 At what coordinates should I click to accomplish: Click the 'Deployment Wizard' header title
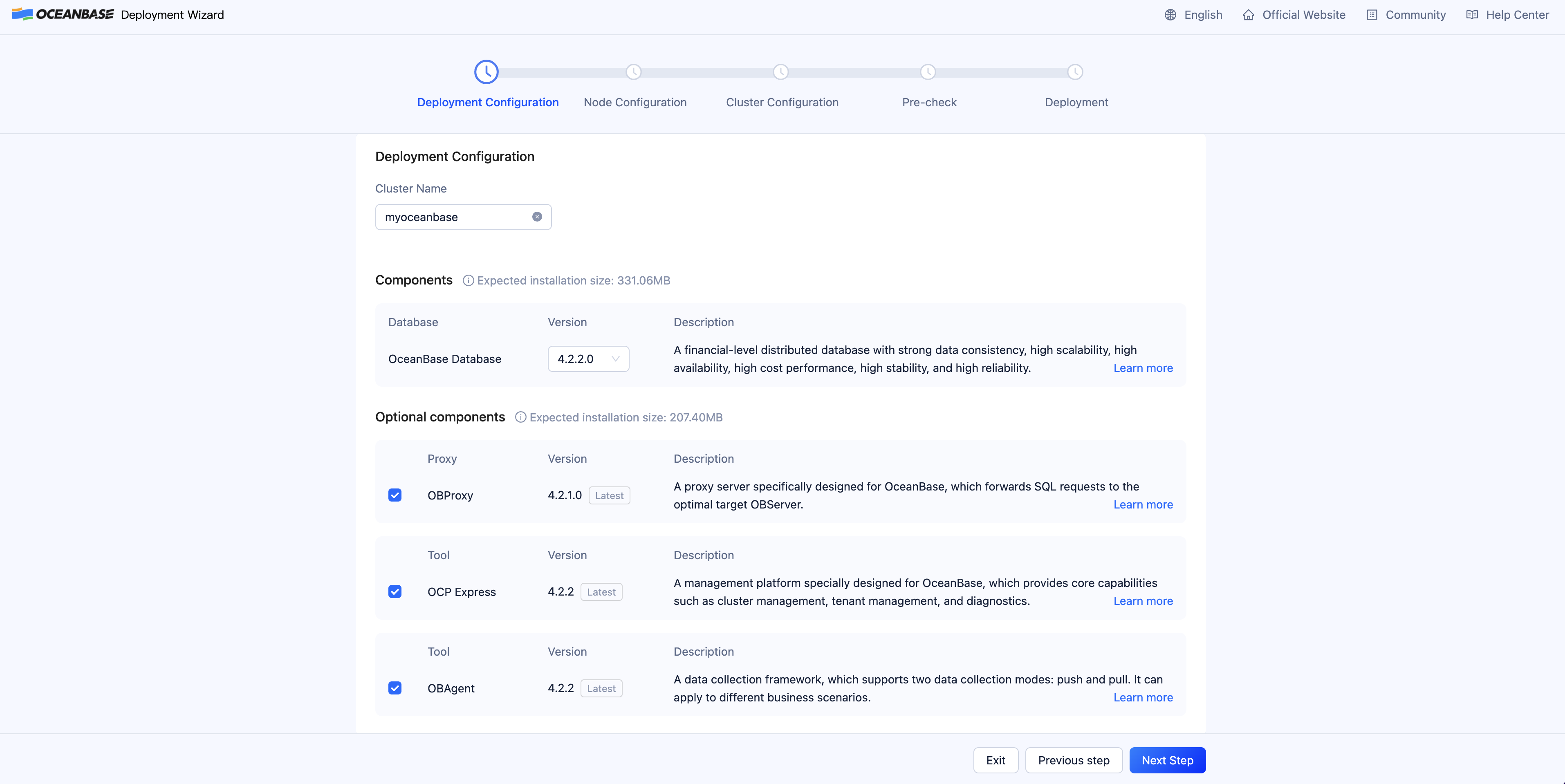point(172,15)
